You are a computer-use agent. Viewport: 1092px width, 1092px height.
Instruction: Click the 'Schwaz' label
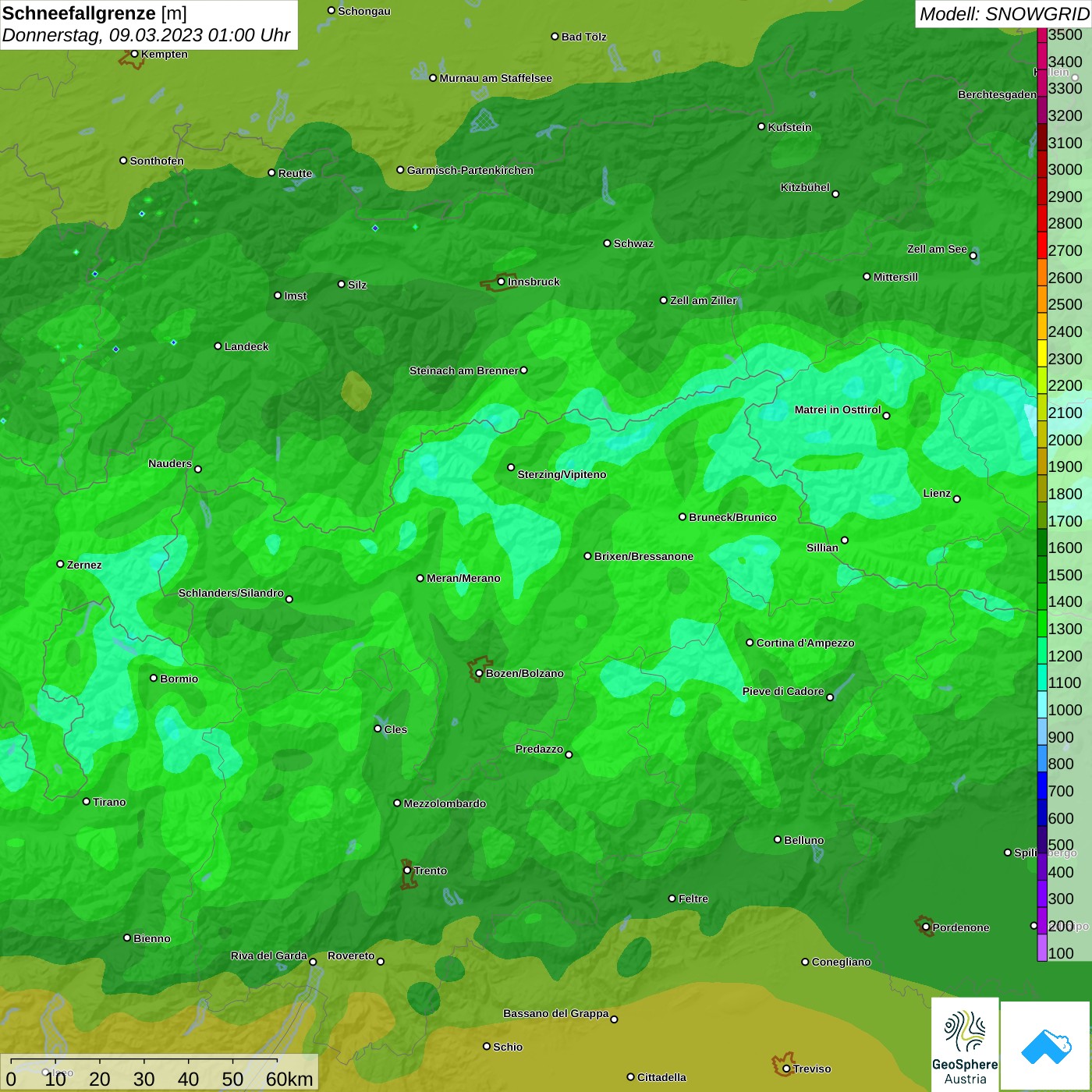coord(633,243)
